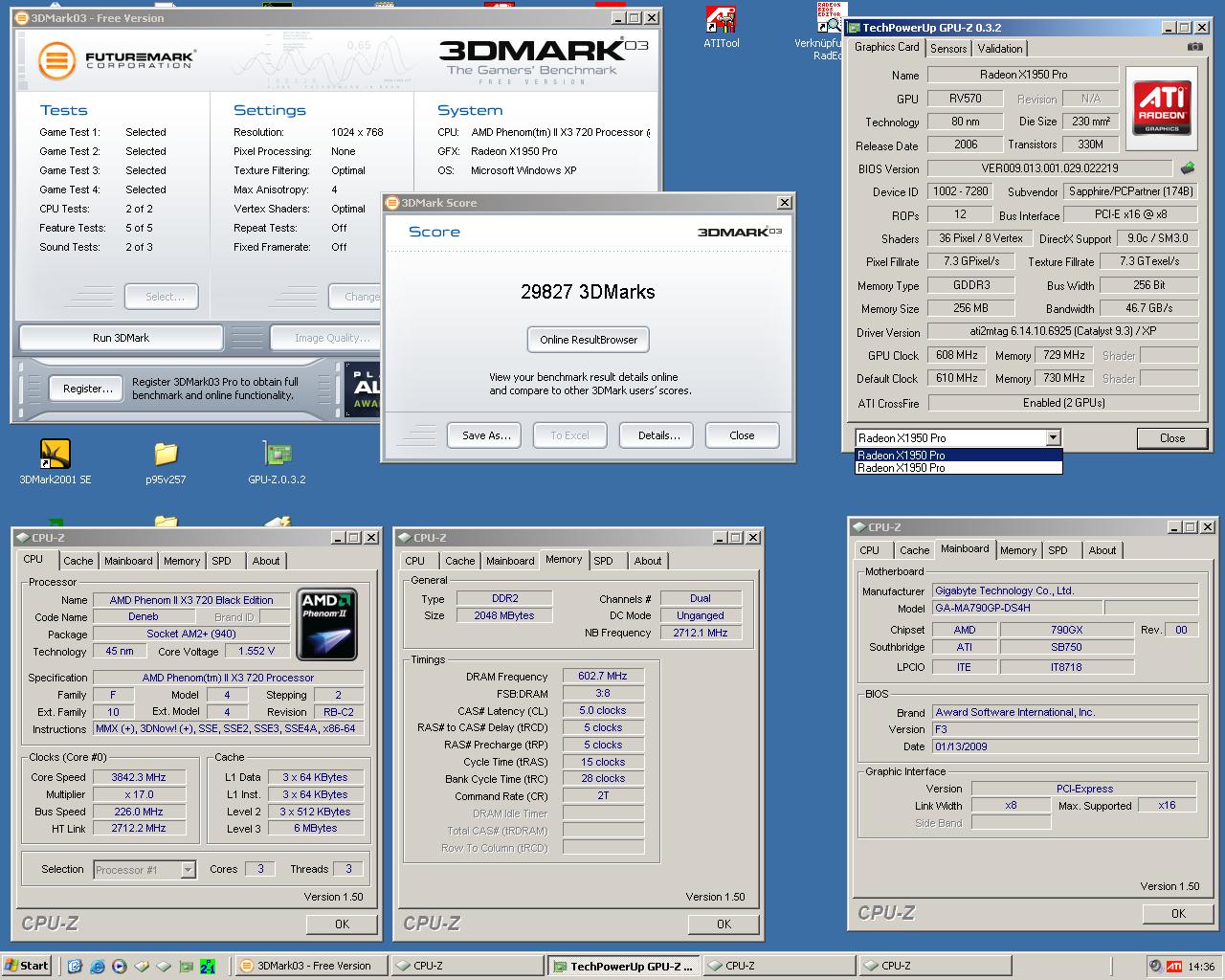1225x980 pixels.
Task: Click the BIOS Version field in GPU-Z
Action: click(x=1050, y=168)
